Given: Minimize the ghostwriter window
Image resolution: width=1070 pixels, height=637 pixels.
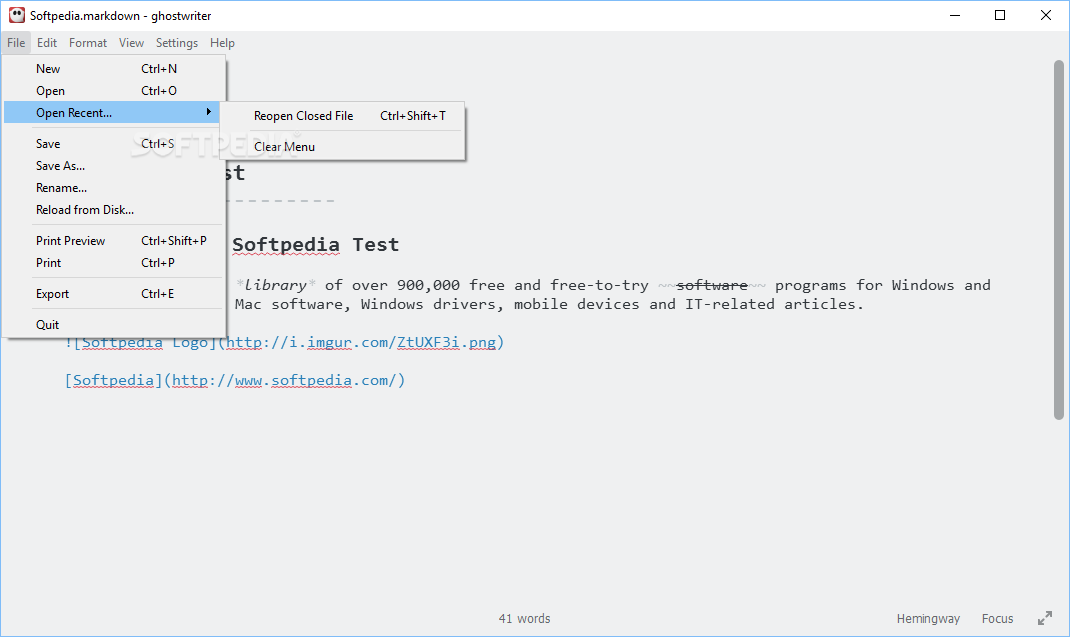Looking at the screenshot, I should 955,15.
